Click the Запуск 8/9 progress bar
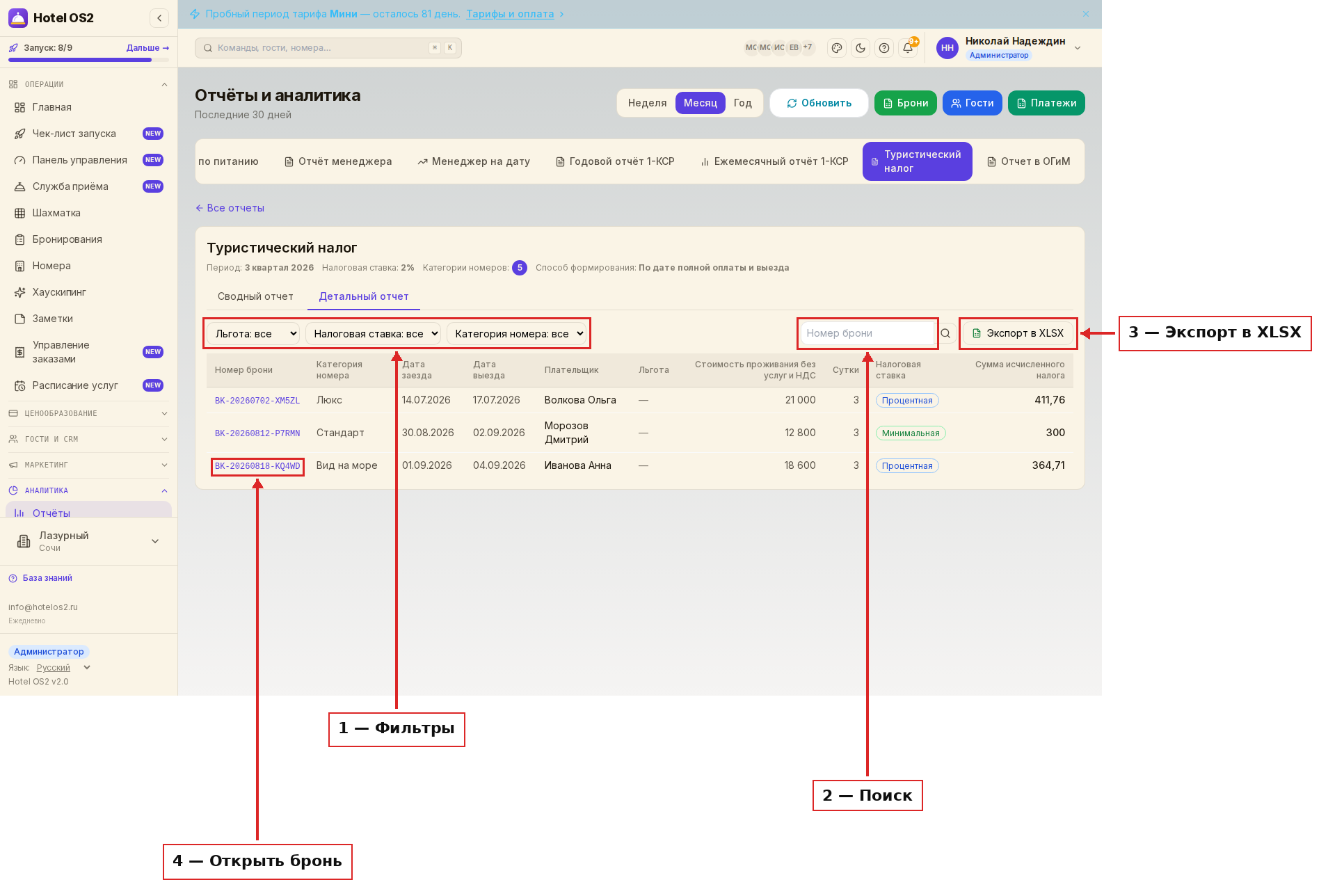This screenshot has height=896, width=1328. (x=88, y=60)
